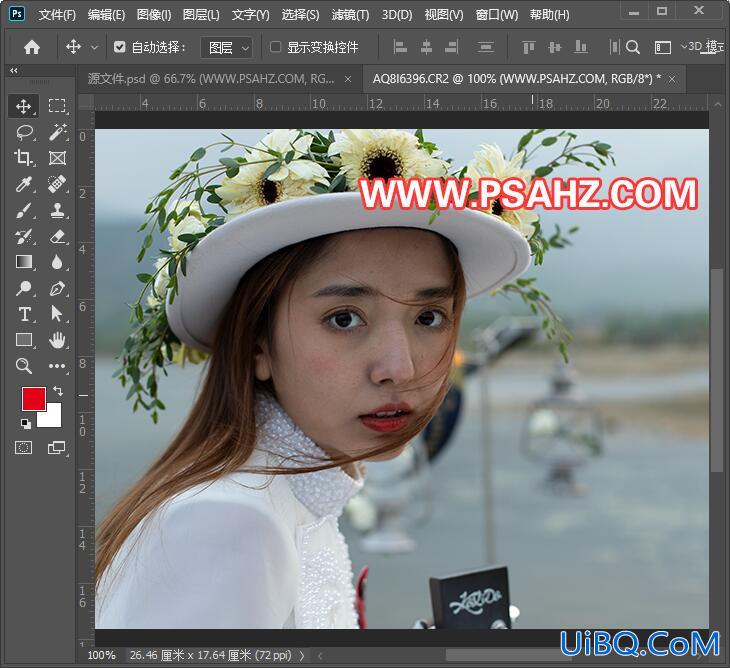Open the 图层(L) menu
Viewport: 730px width, 668px height.
(x=201, y=15)
